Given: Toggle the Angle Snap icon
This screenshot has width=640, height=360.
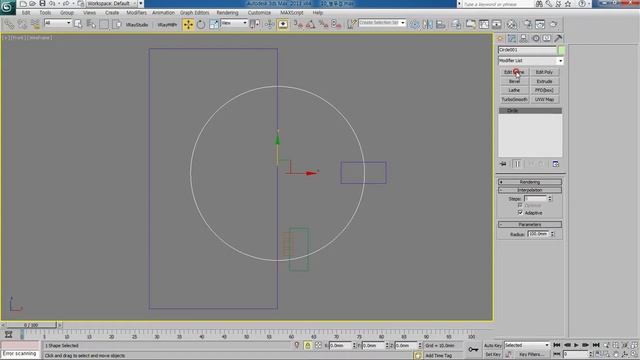Looking at the screenshot, I should [311, 24].
